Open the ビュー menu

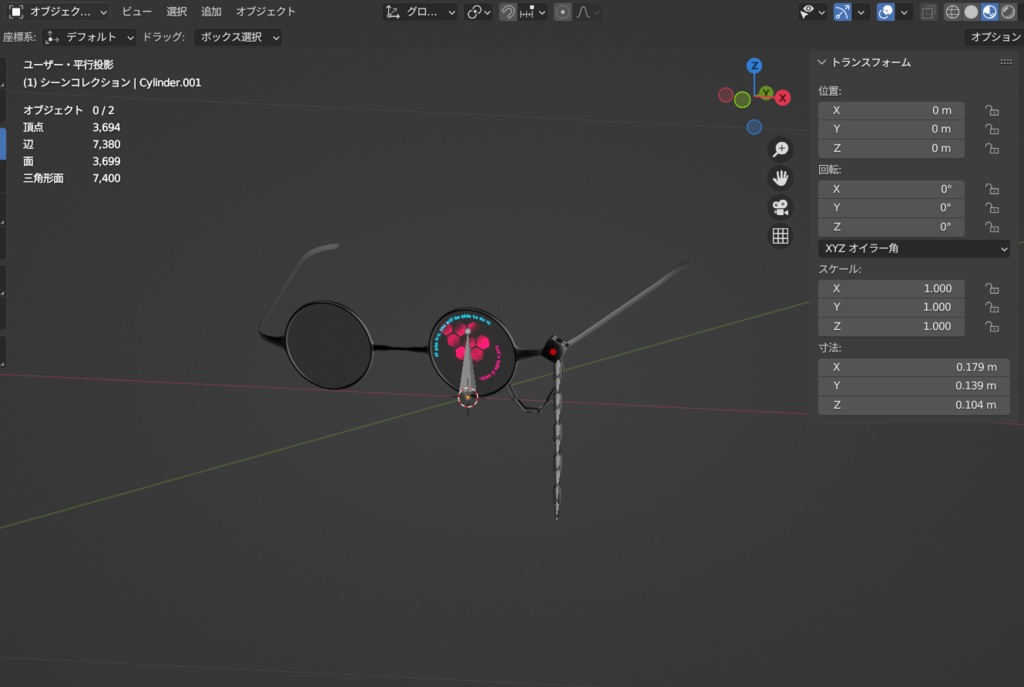click(137, 12)
